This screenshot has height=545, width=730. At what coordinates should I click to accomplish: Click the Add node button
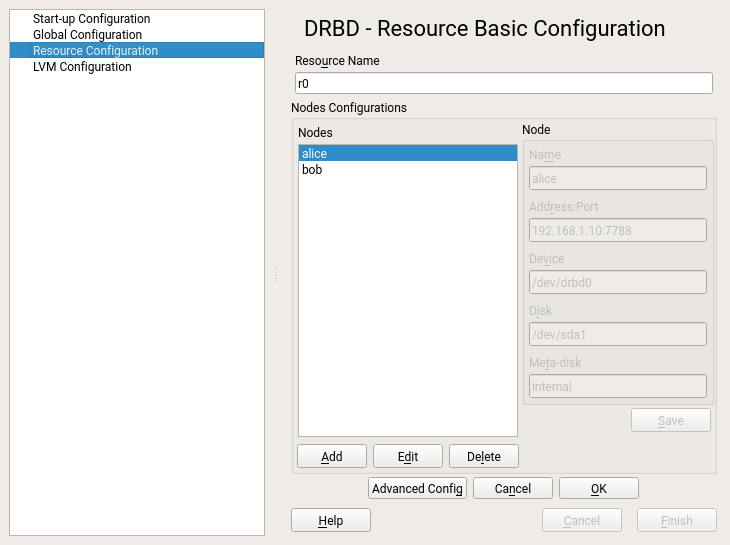click(x=332, y=457)
